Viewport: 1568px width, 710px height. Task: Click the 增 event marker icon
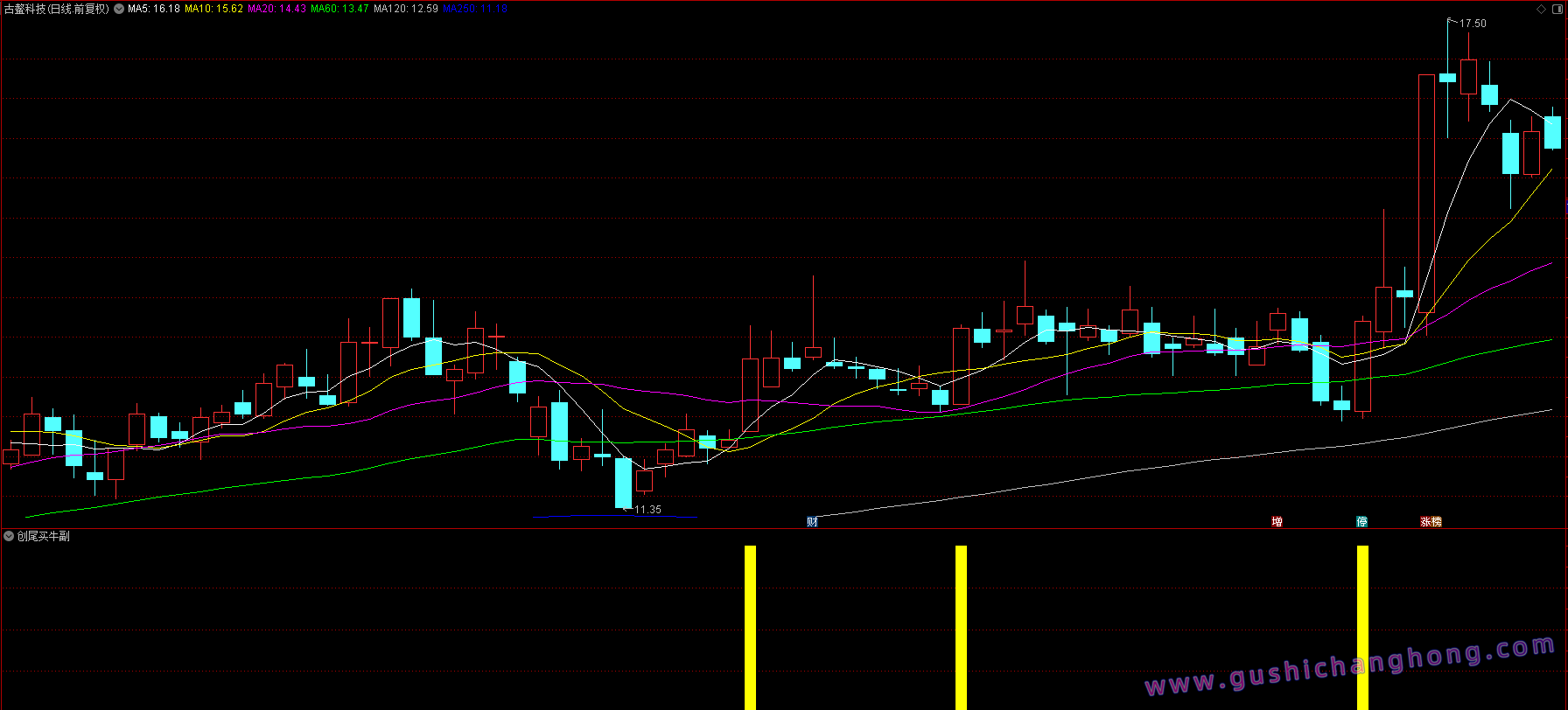coord(1277,522)
